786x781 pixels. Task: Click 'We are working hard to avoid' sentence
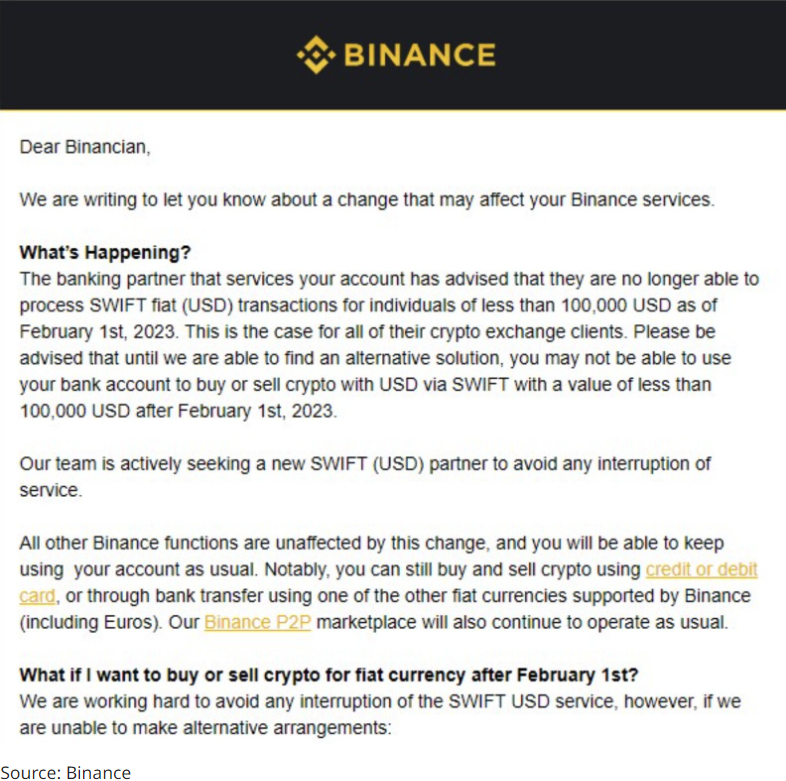(380, 701)
